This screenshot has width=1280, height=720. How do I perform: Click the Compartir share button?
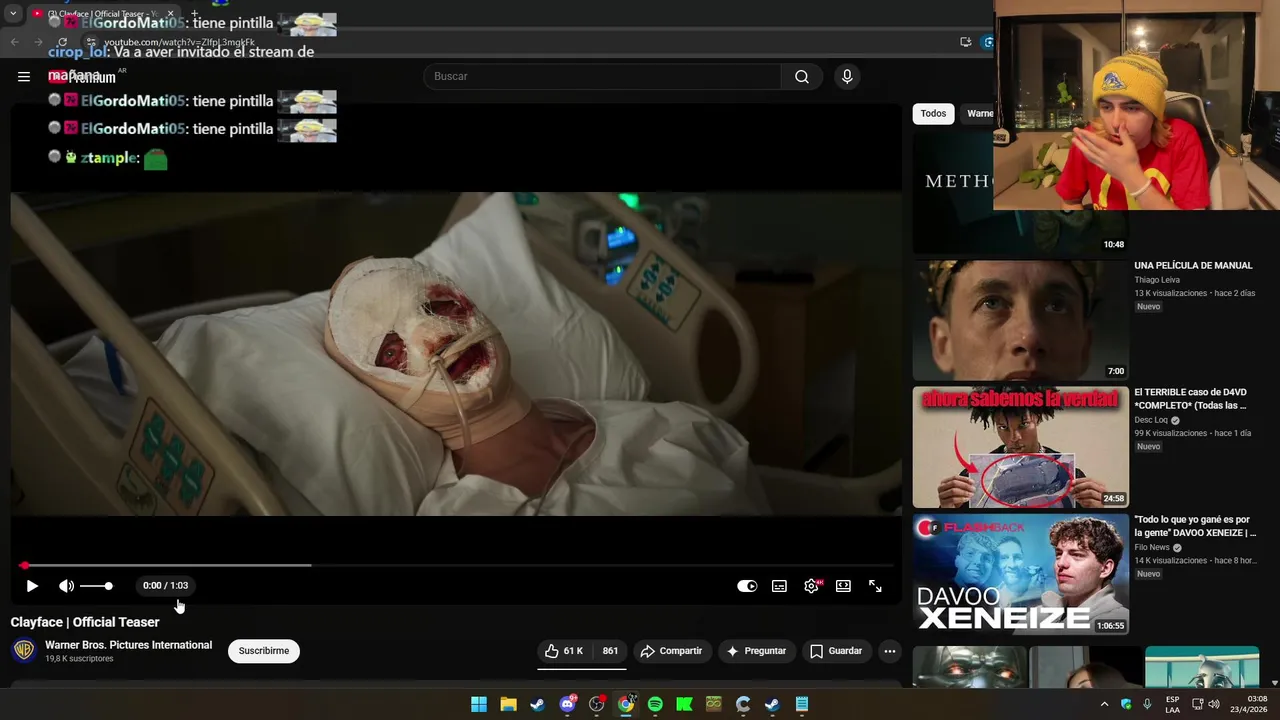tap(671, 651)
